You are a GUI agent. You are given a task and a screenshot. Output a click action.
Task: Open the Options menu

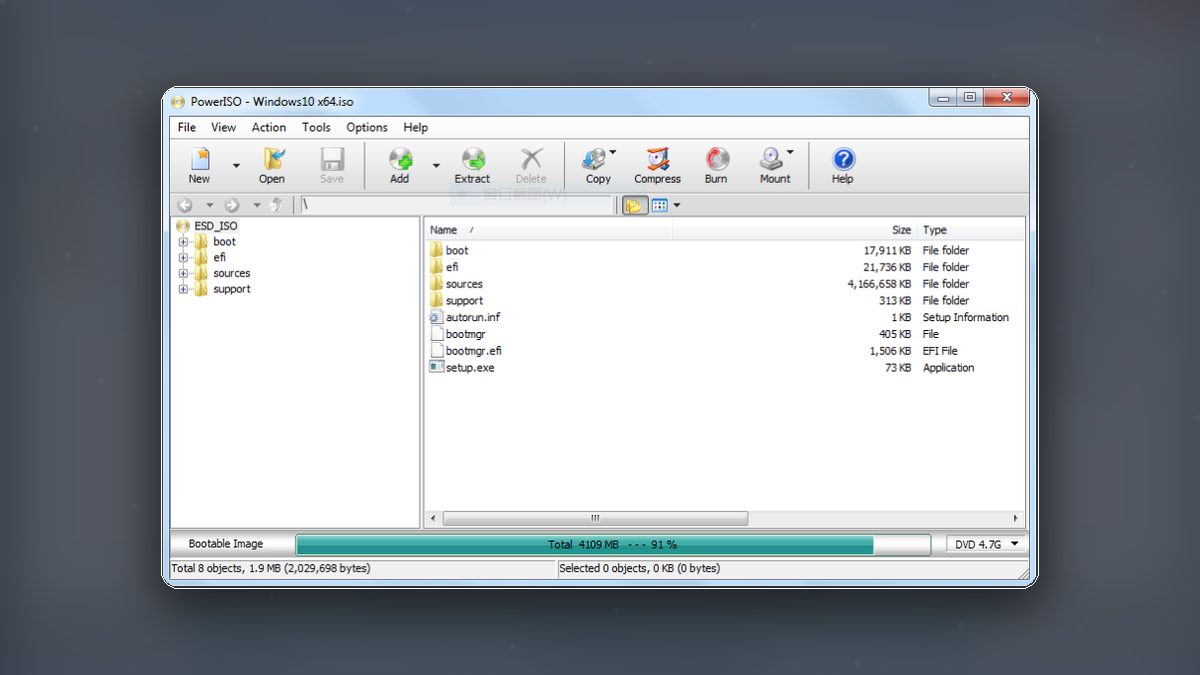pyautogui.click(x=367, y=127)
